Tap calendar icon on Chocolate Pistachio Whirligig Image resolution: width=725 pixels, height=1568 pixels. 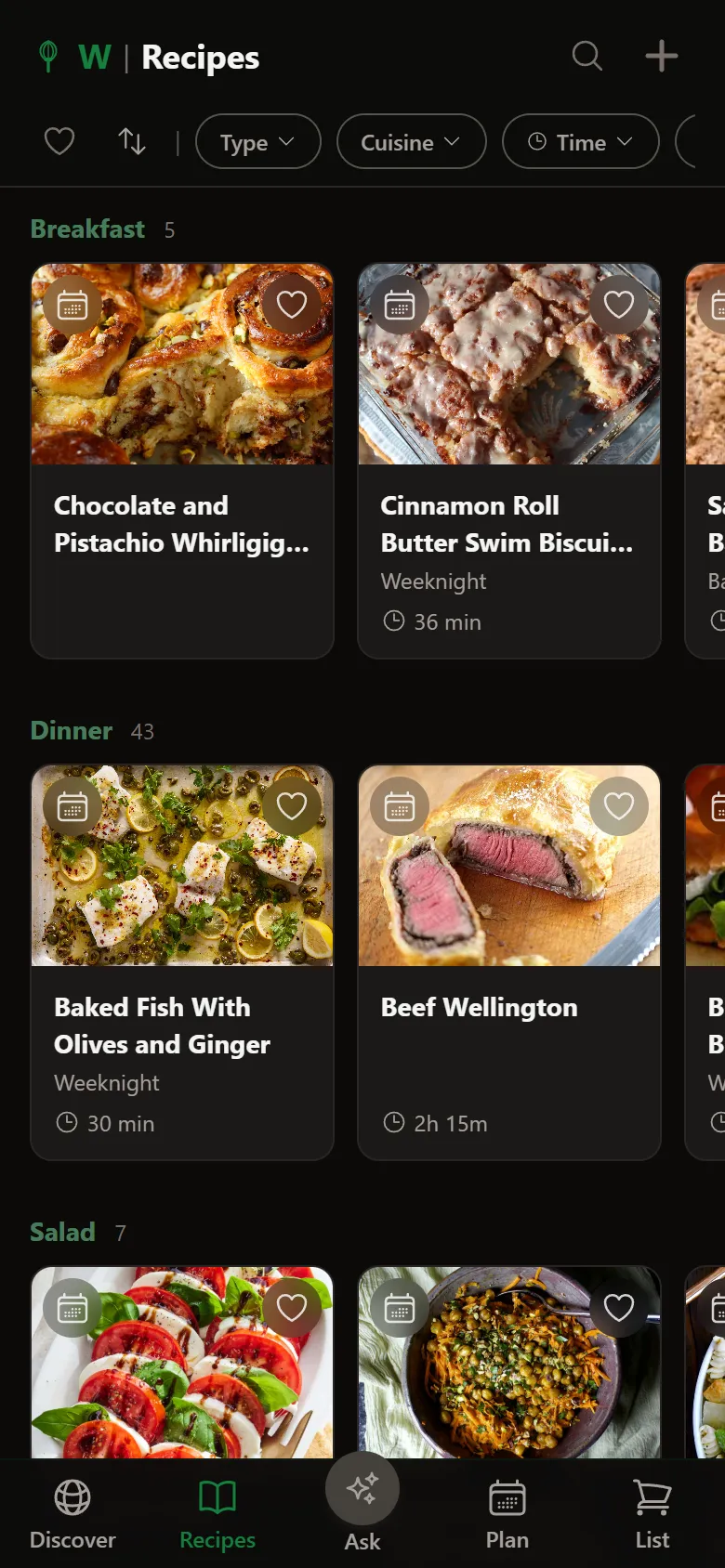pyautogui.click(x=72, y=305)
